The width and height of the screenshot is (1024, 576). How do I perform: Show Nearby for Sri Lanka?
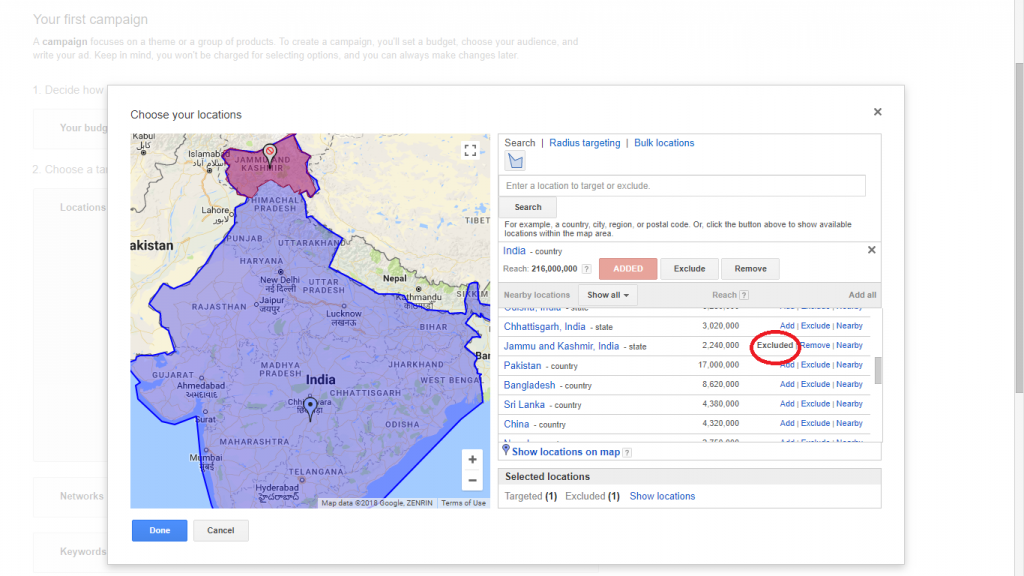pos(849,404)
